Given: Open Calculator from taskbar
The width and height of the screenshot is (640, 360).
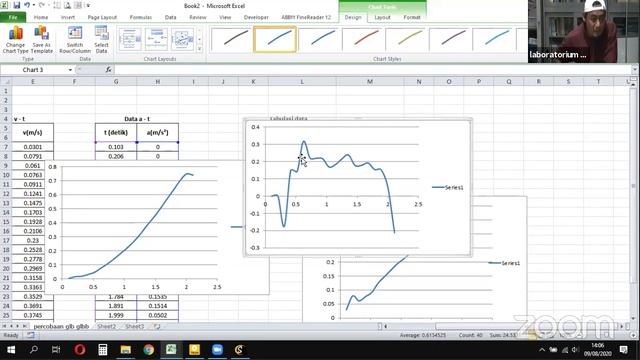Looking at the screenshot, I should click(102, 350).
